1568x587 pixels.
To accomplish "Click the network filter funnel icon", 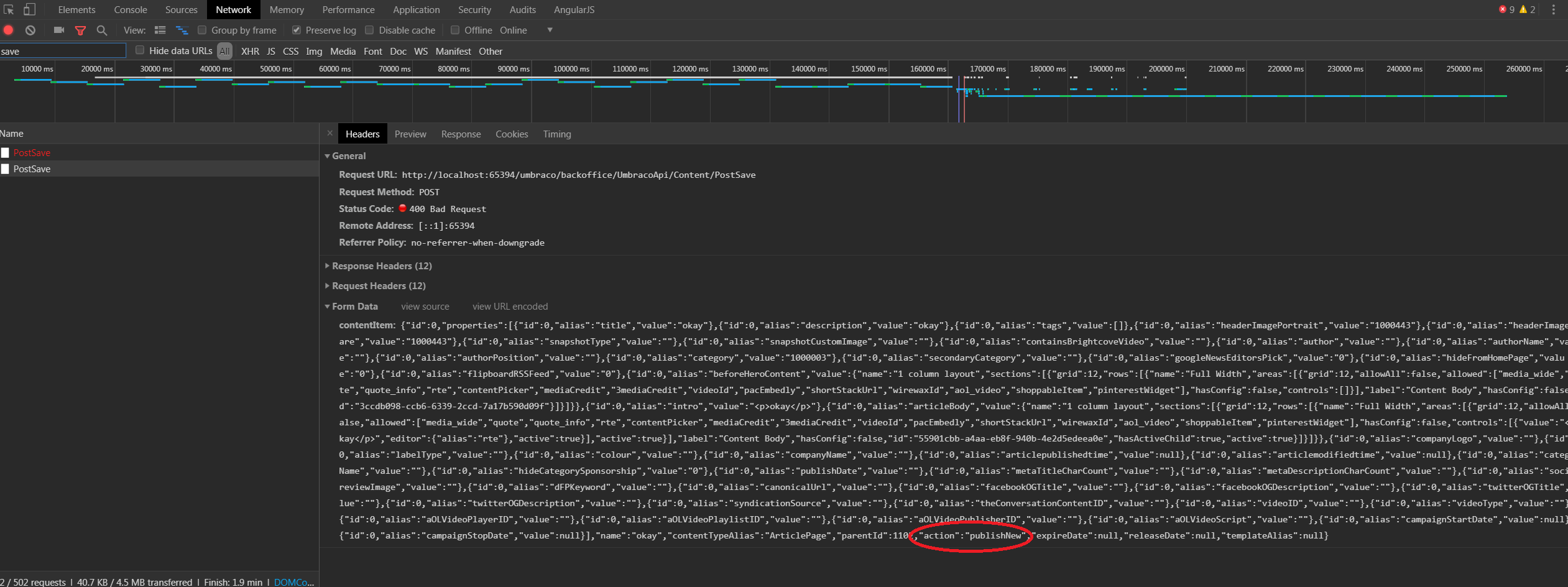I will click(80, 30).
